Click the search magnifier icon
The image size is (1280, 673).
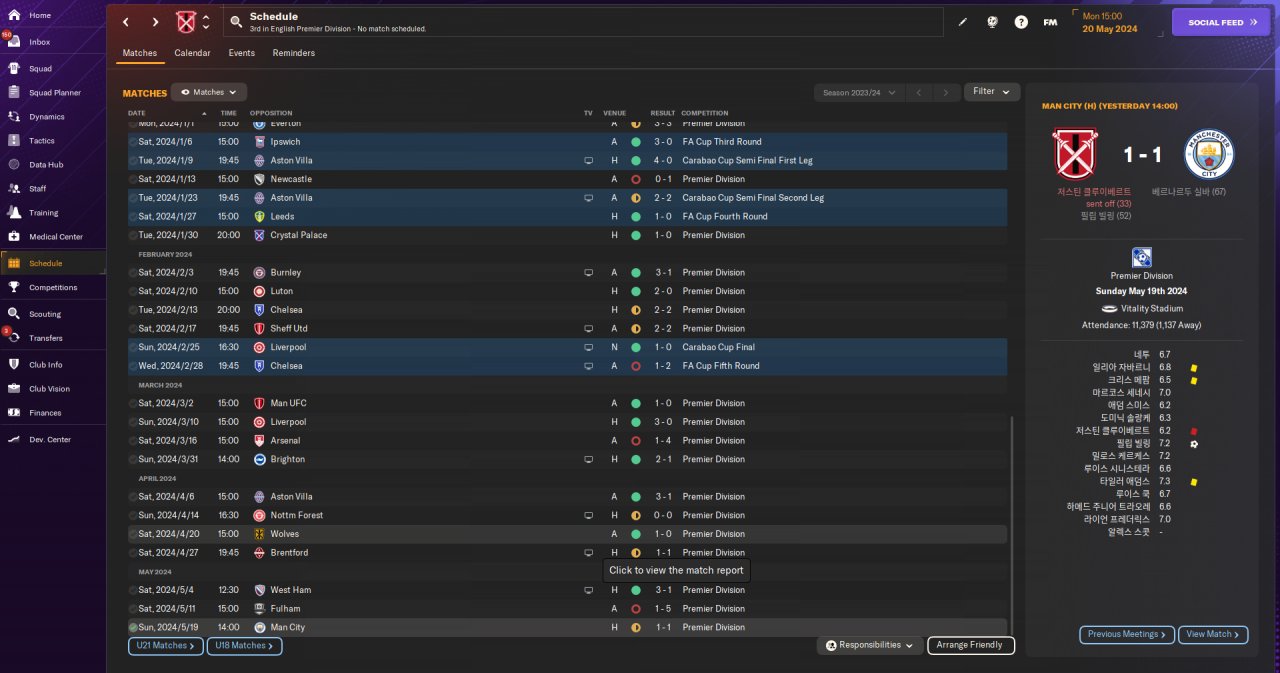click(x=236, y=21)
